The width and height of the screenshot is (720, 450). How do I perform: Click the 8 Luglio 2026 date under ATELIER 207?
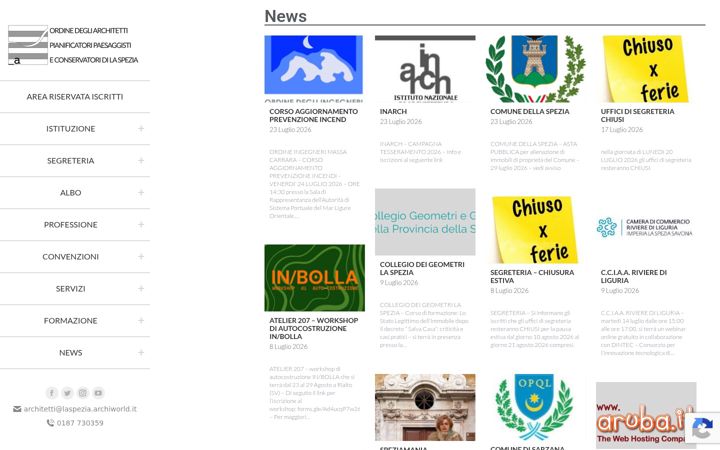288,347
